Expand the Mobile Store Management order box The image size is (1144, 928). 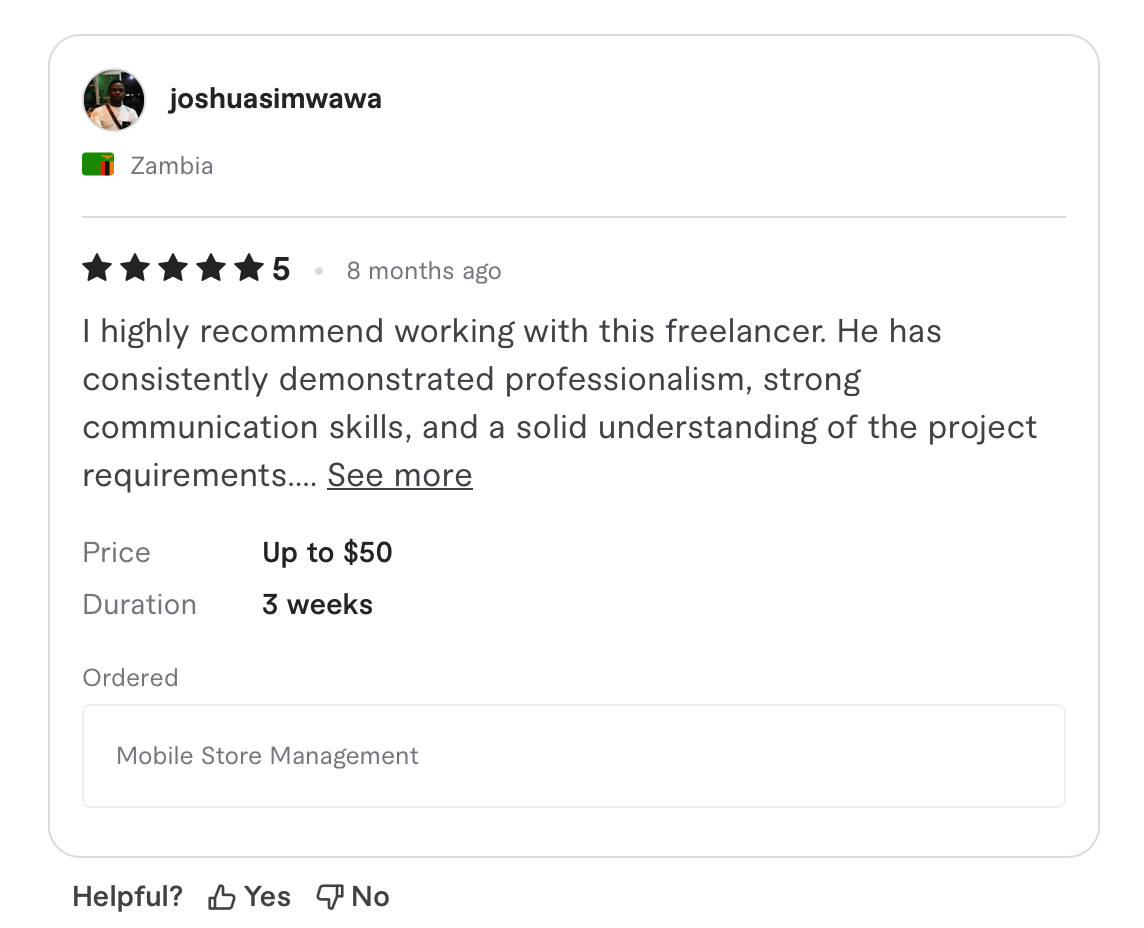[573, 755]
